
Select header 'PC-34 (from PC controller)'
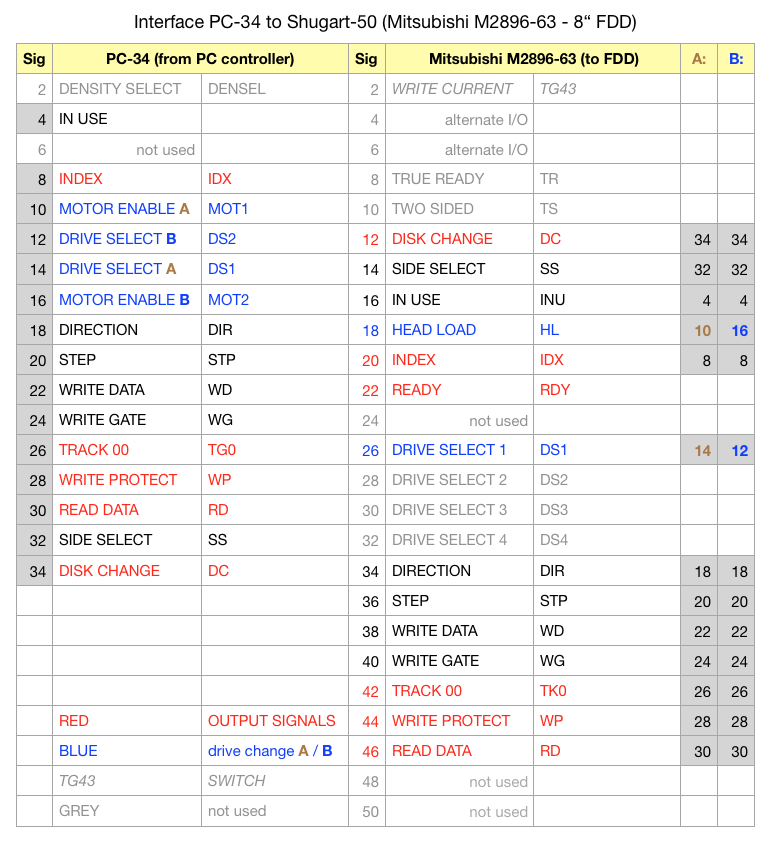pos(200,59)
